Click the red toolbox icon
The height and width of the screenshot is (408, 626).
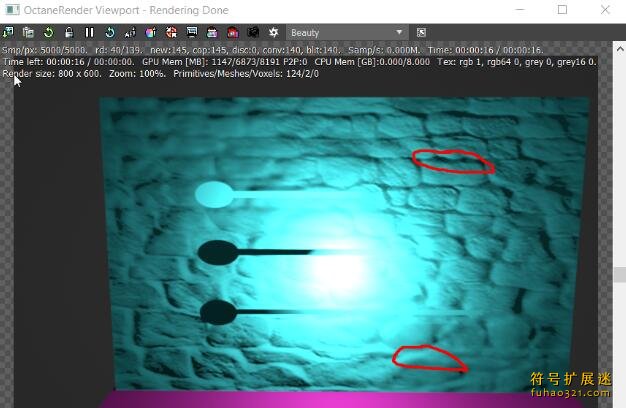[x=233, y=32]
